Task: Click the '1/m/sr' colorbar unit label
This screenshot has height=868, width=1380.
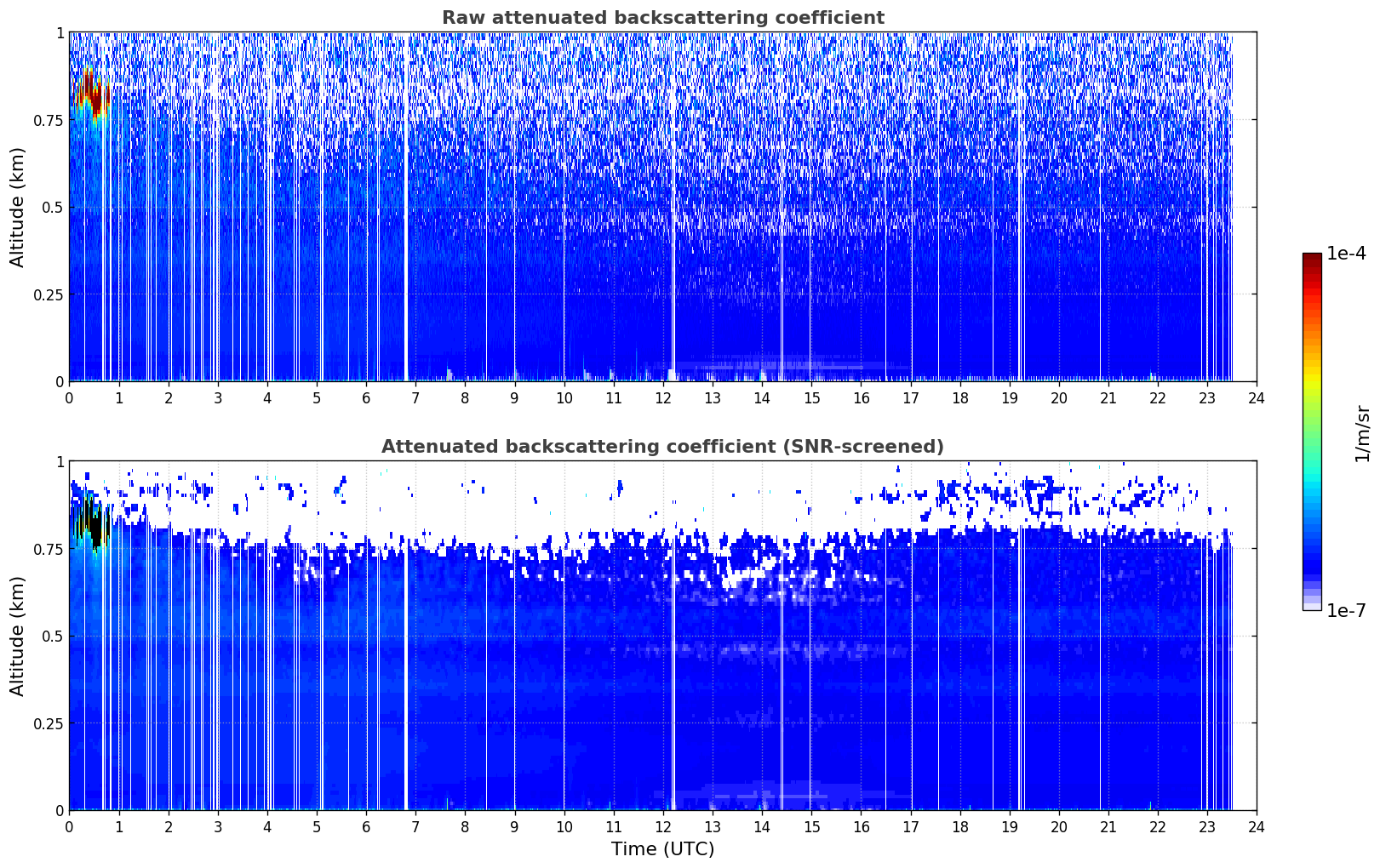Action: pos(1362,433)
